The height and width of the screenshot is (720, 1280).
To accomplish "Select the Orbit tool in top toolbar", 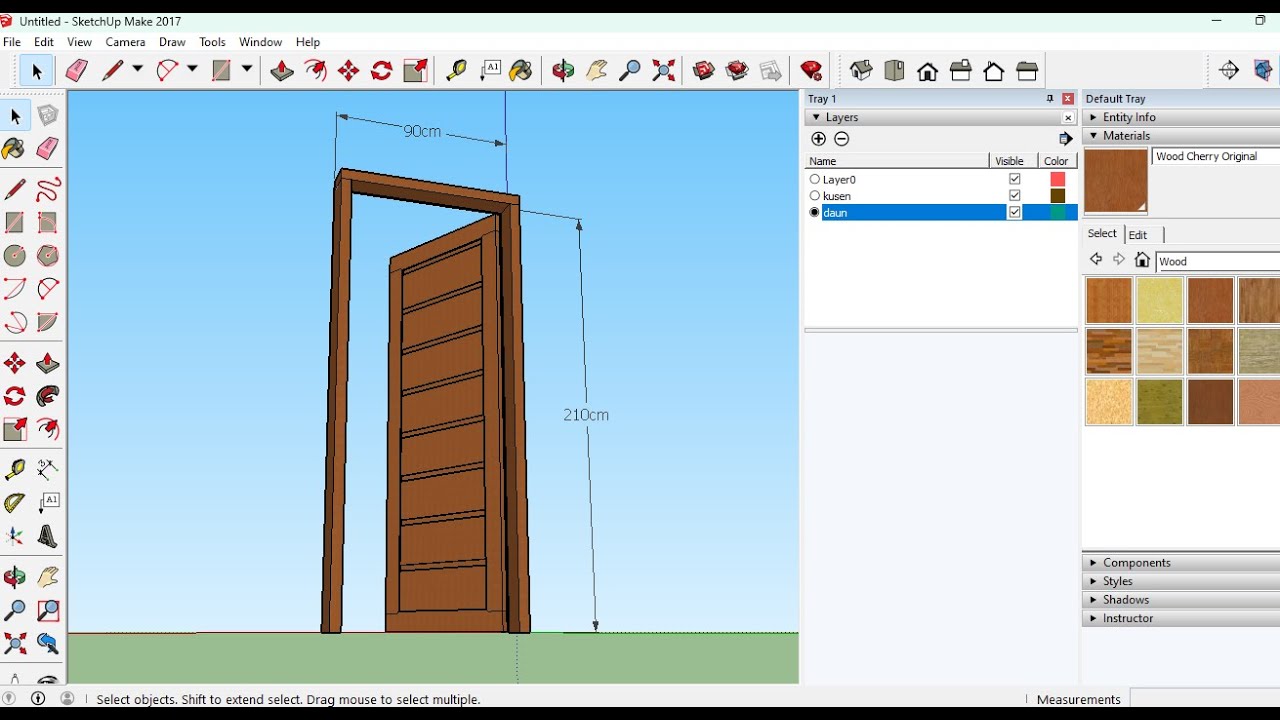I will click(563, 70).
